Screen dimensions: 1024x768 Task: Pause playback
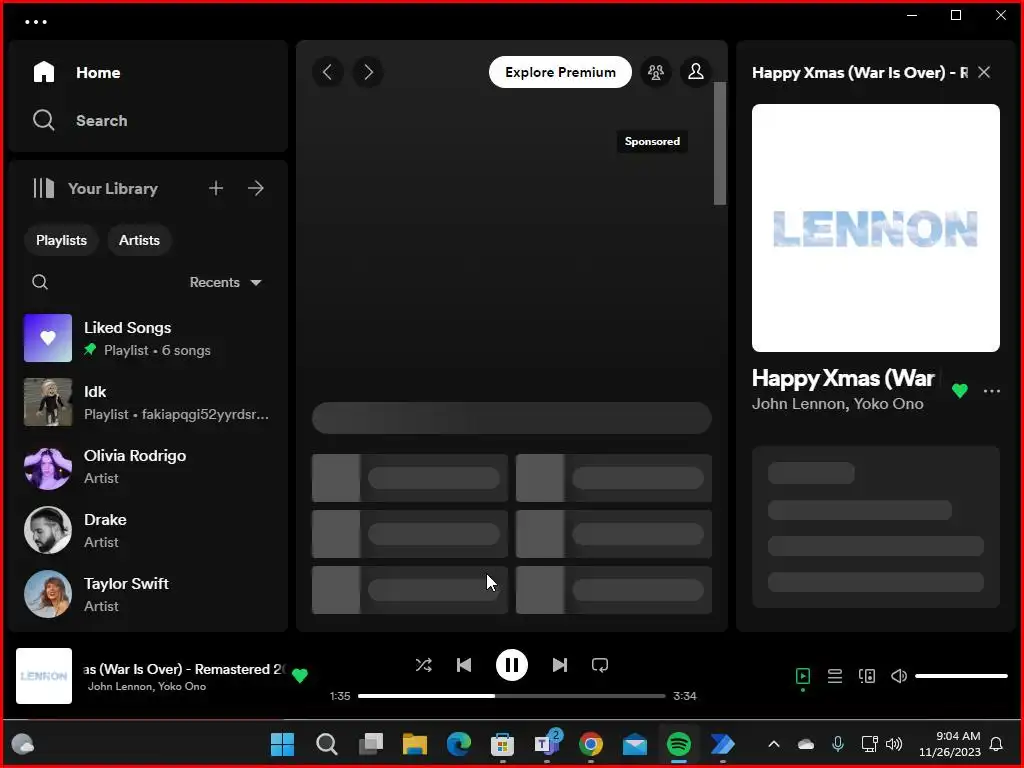[x=511, y=665]
